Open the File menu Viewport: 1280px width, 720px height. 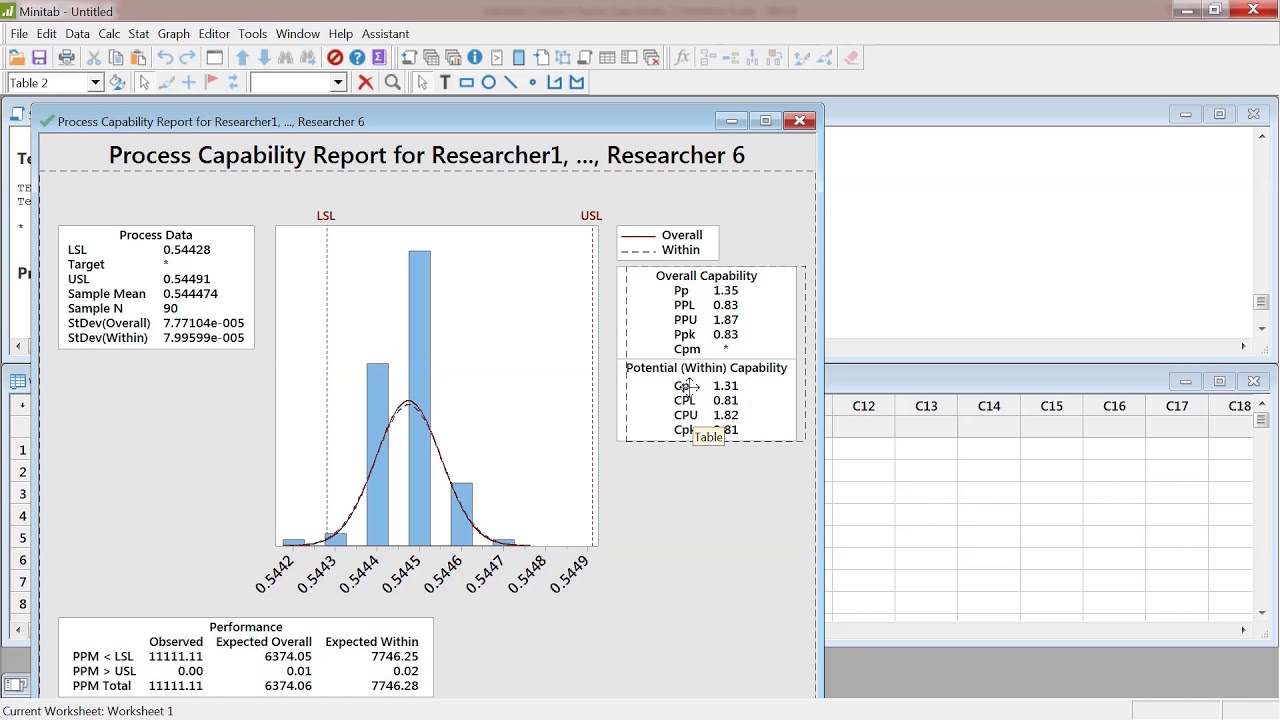coord(19,34)
